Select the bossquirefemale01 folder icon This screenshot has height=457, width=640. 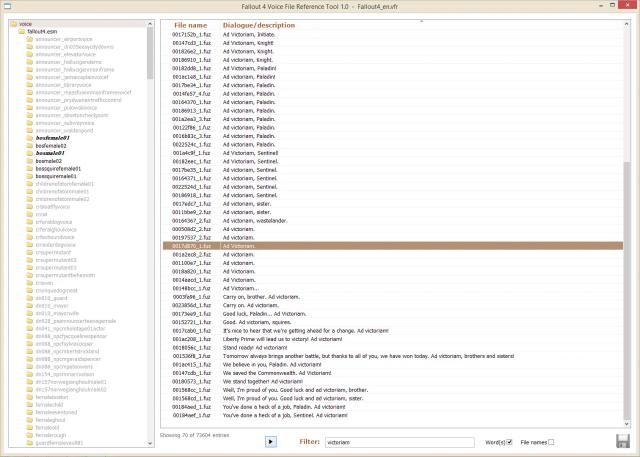pyautogui.click(x=29, y=169)
